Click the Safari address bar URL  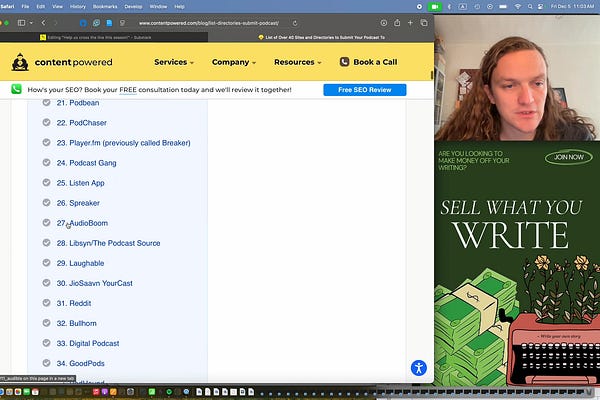click(x=209, y=23)
